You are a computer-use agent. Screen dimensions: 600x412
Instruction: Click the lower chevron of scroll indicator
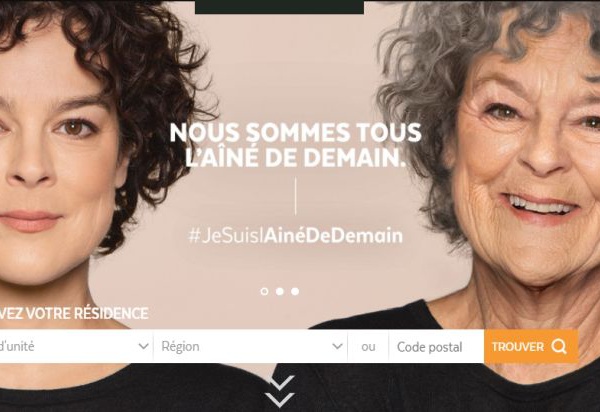[x=280, y=400]
